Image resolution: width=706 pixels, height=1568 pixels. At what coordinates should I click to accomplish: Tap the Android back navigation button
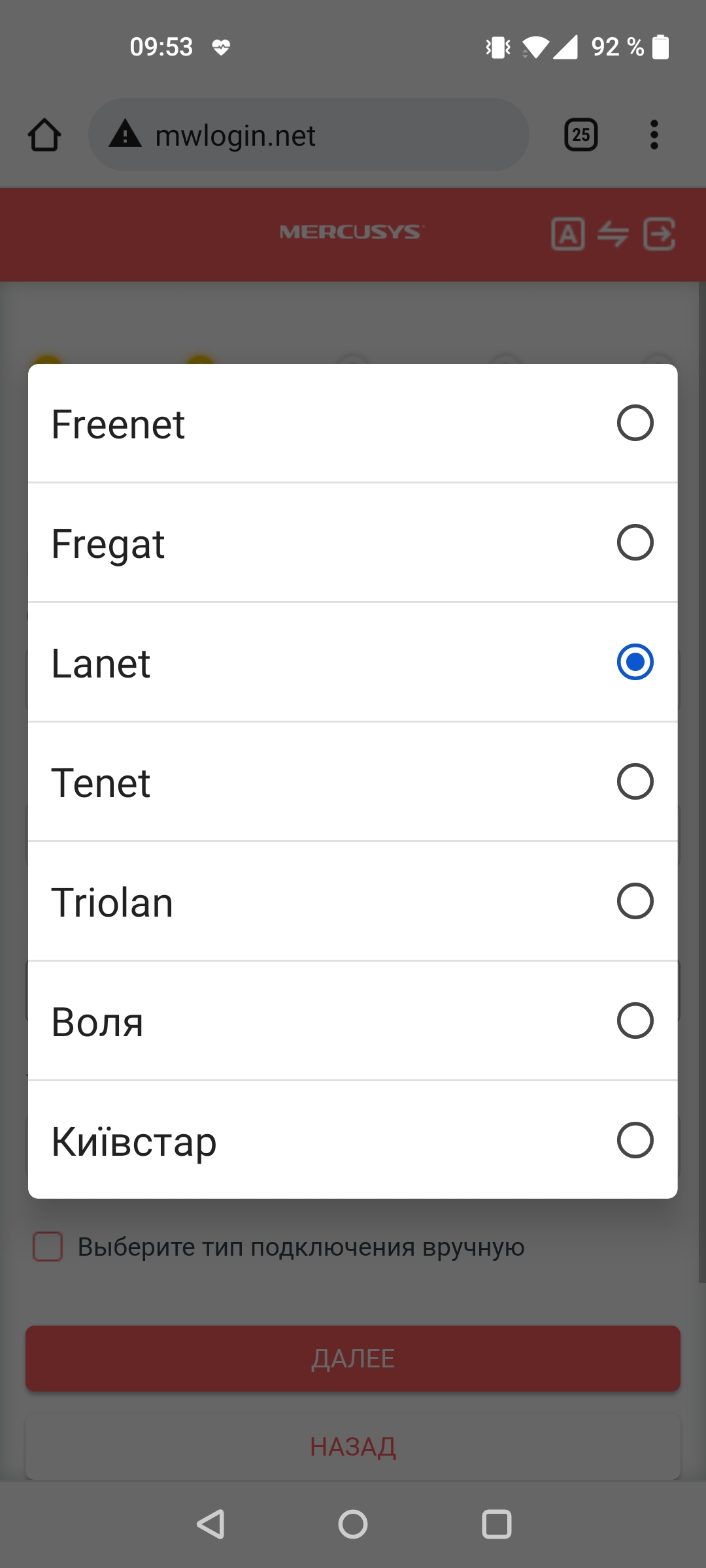point(211,1524)
